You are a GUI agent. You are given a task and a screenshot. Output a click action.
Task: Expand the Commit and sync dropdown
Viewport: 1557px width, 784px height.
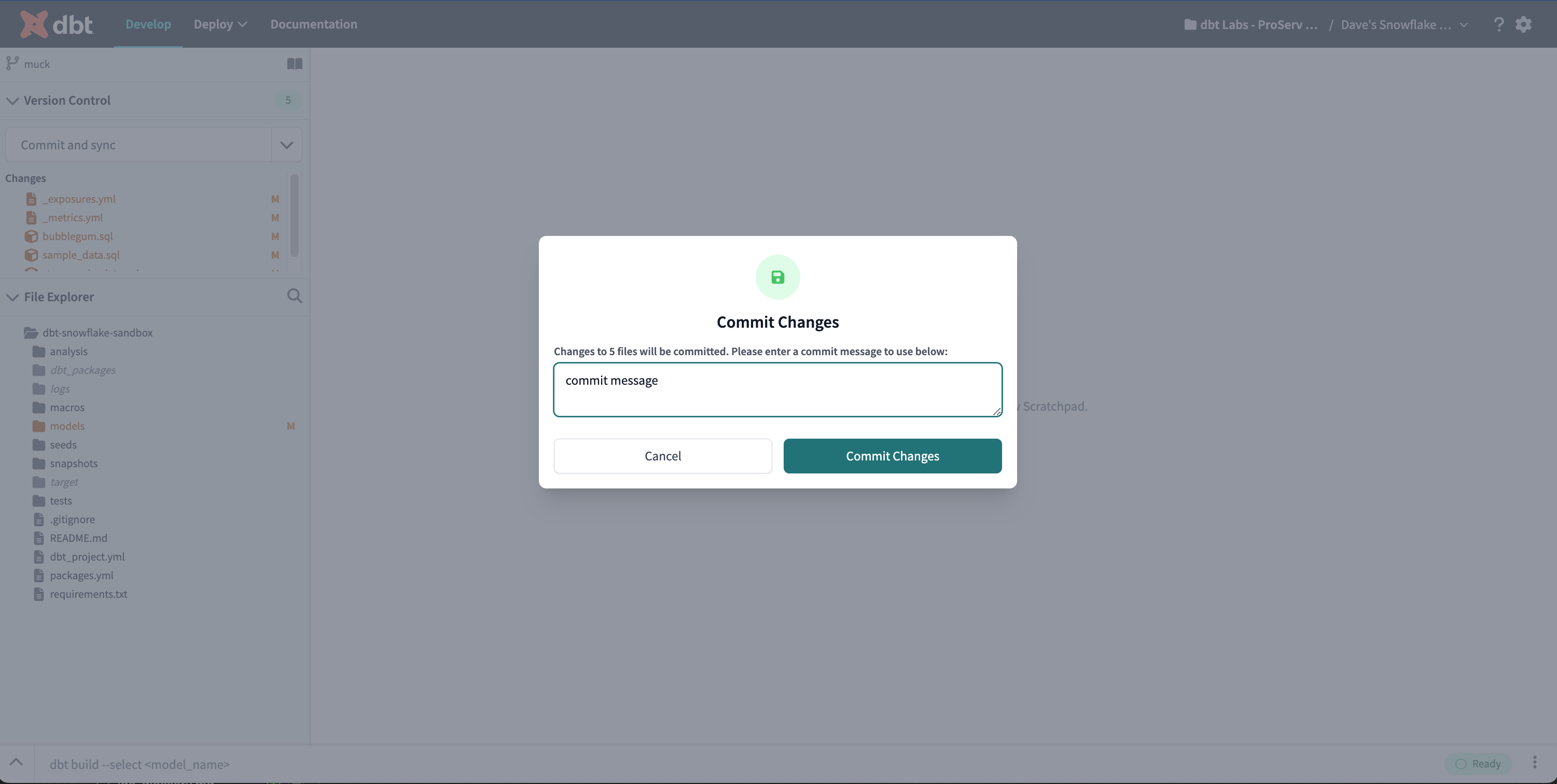click(286, 144)
